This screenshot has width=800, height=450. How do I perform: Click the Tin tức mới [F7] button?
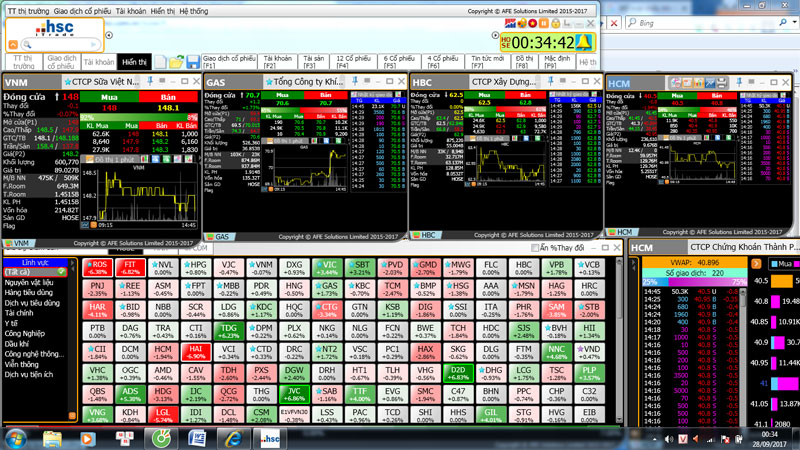[487, 62]
